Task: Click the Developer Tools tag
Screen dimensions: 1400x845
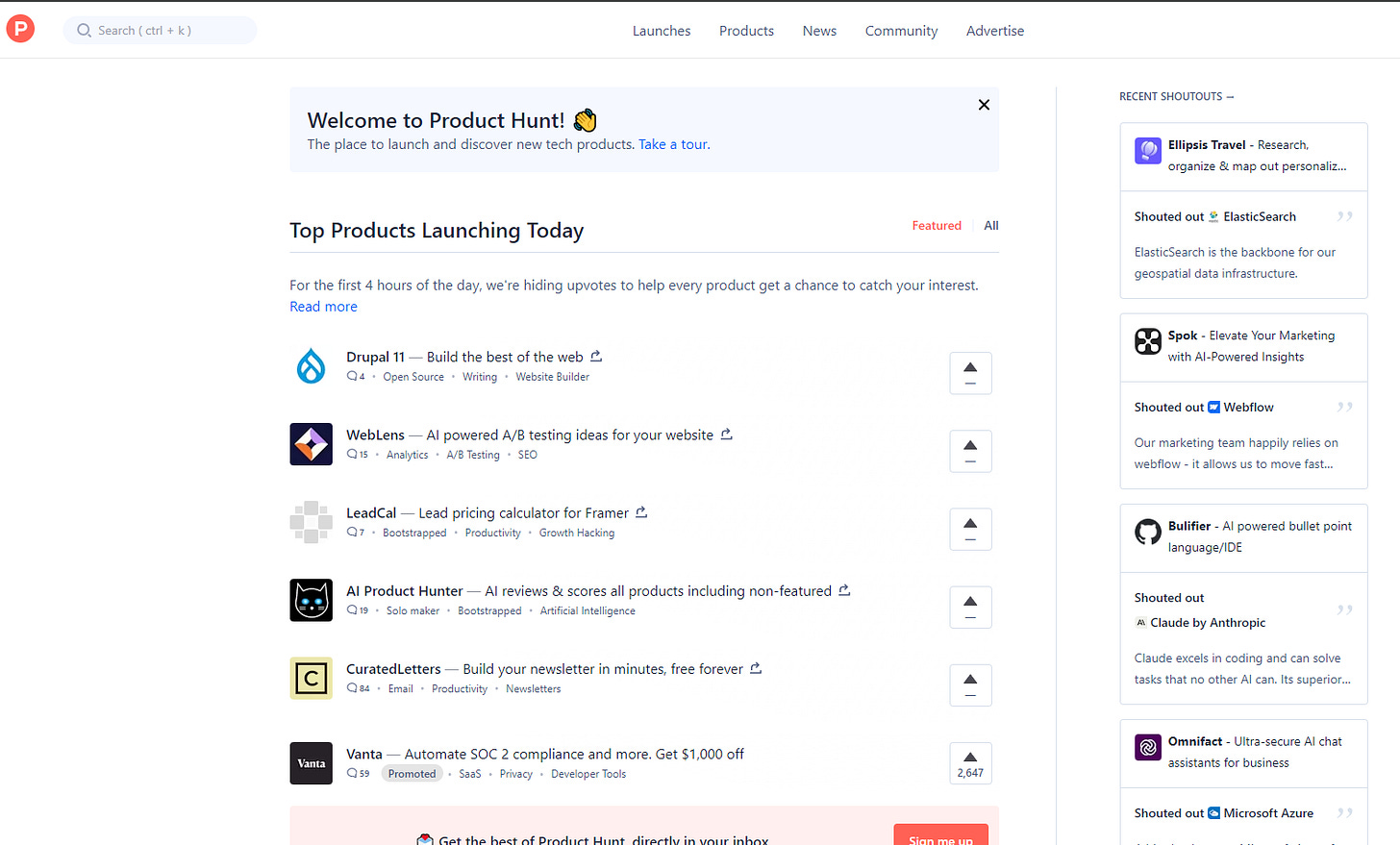Action: point(588,774)
